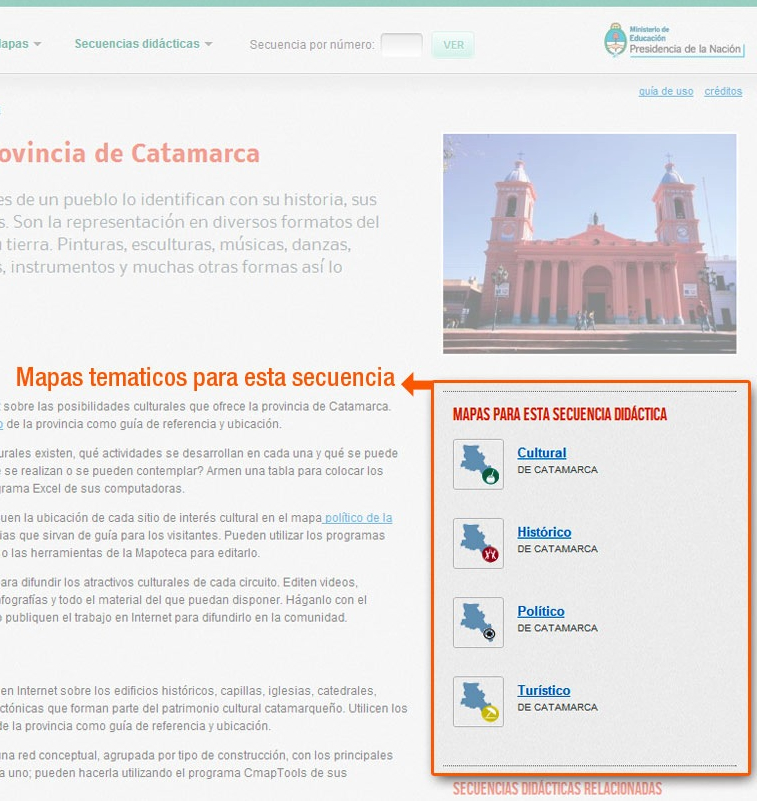Image resolution: width=757 pixels, height=801 pixels.
Task: Follow the Histórico map link
Action: [x=544, y=532]
